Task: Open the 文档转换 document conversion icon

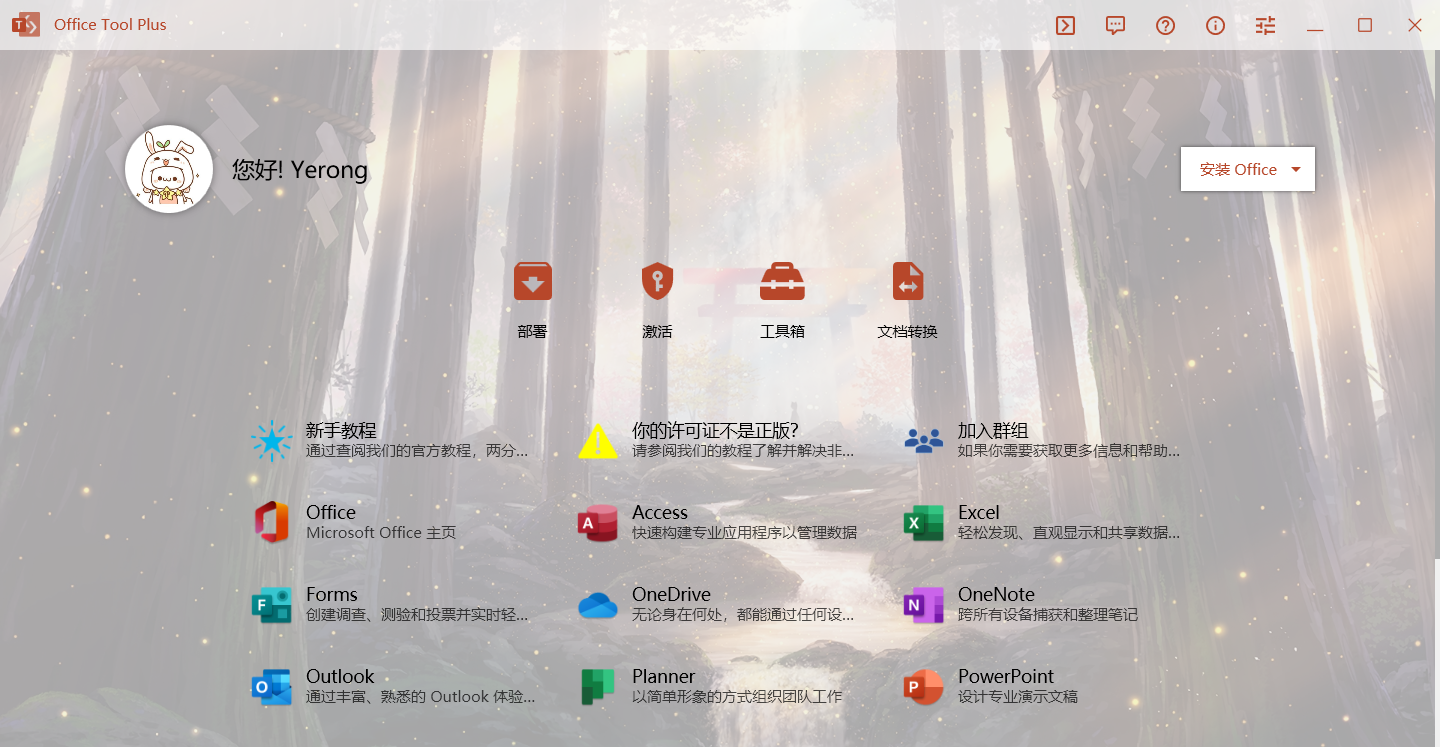Action: coord(907,282)
